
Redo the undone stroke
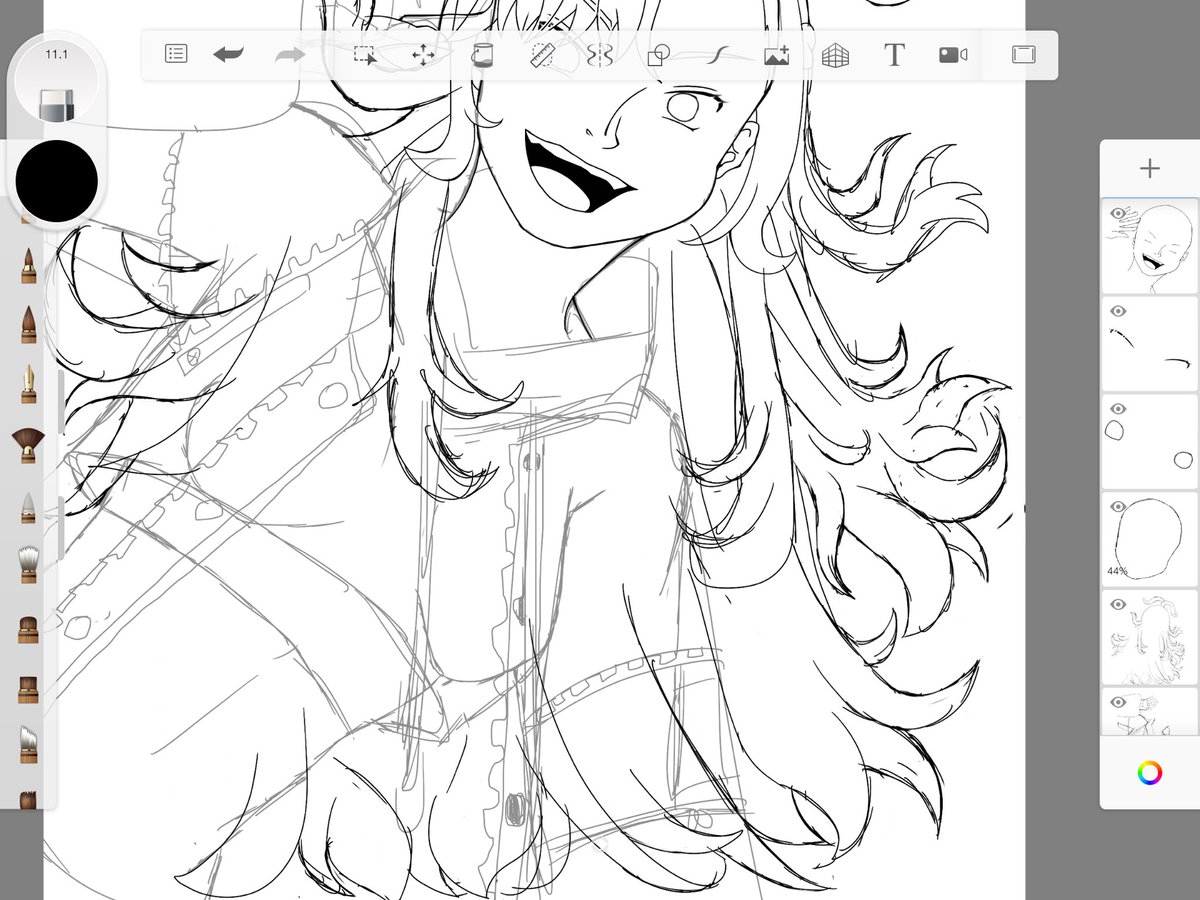pyautogui.click(x=290, y=55)
